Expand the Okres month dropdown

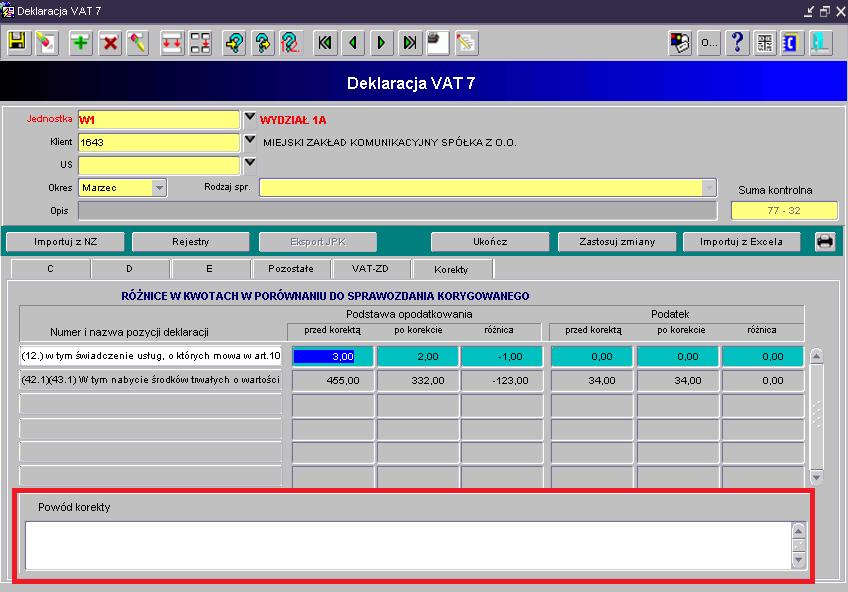tap(159, 188)
